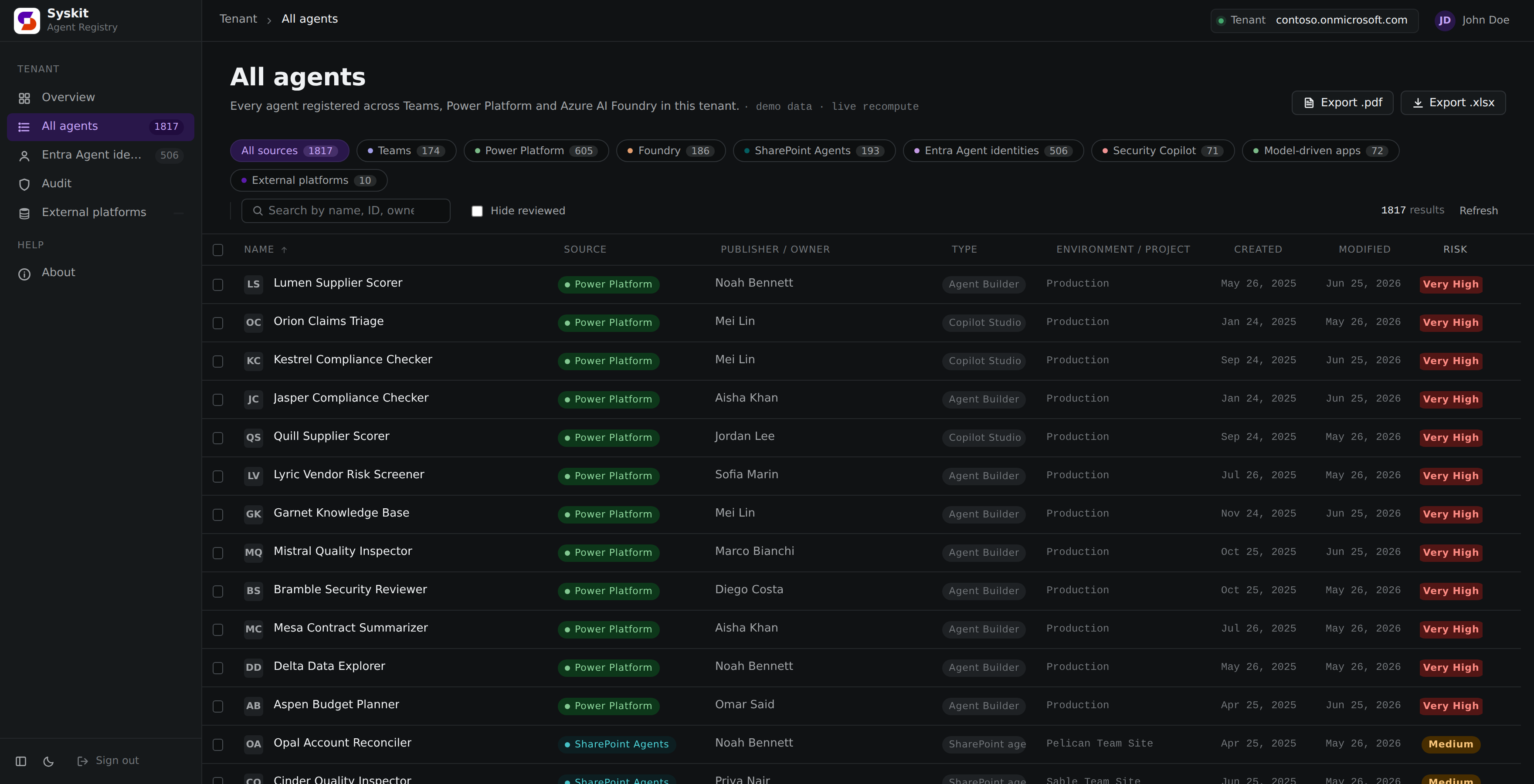The image size is (1534, 784).
Task: Select the Mistral Quality Inspector checkbox
Action: click(x=218, y=553)
